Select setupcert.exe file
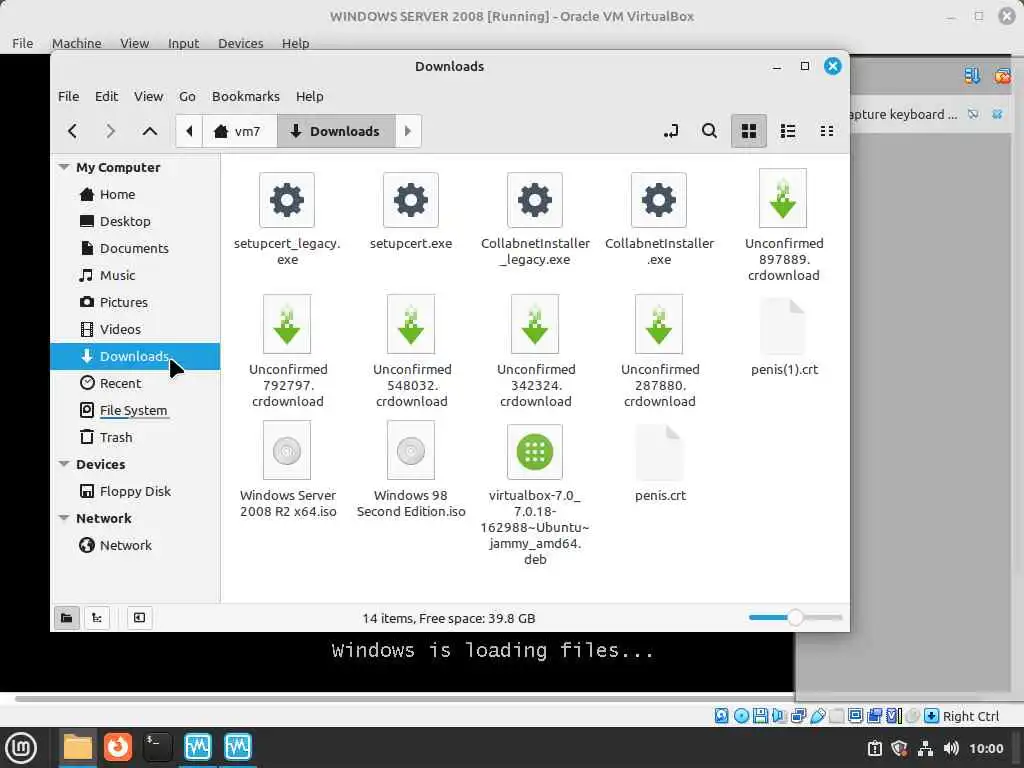The width and height of the screenshot is (1024, 768). pos(411,212)
